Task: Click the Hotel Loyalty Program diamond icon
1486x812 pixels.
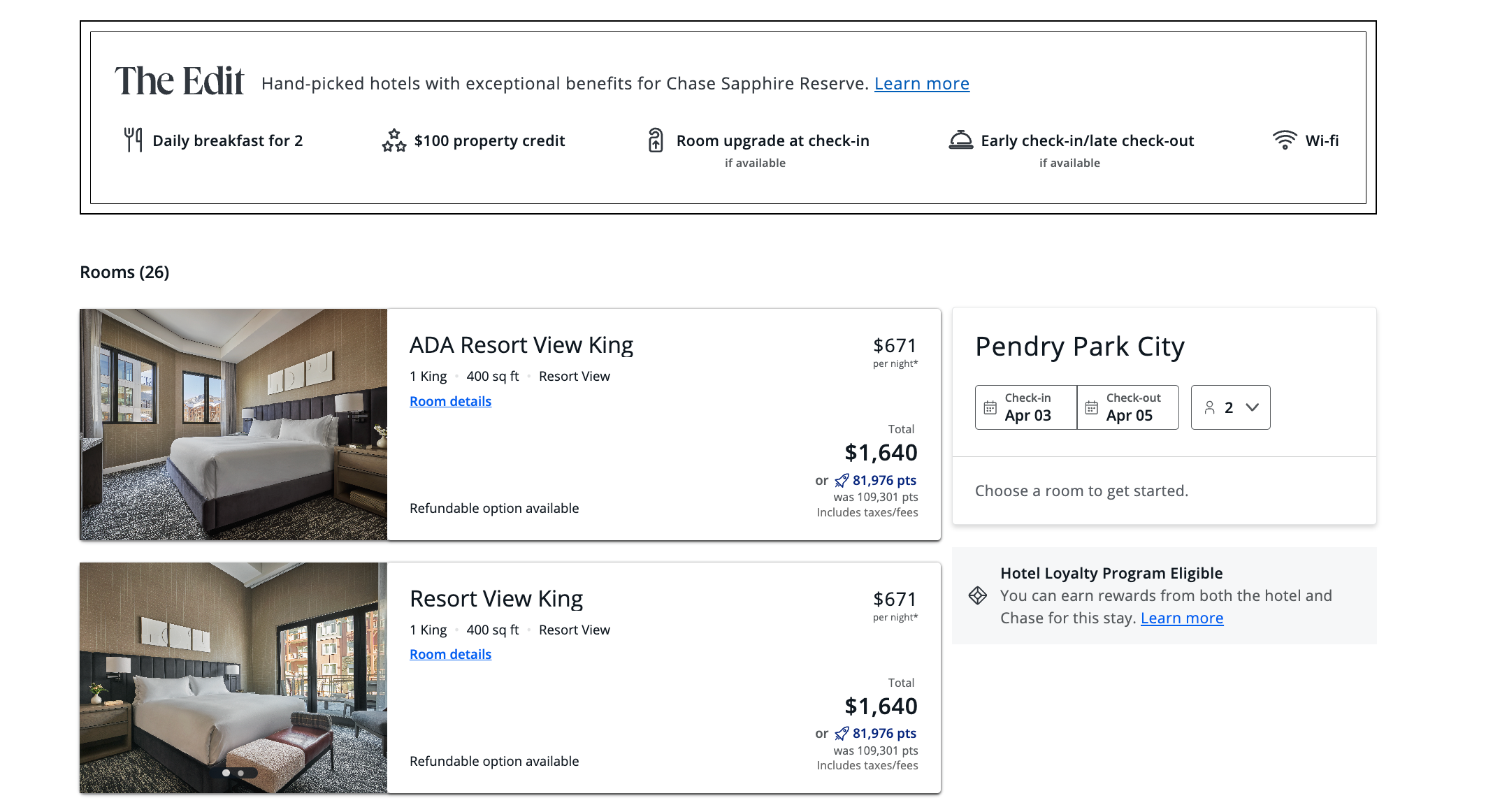Action: (978, 595)
